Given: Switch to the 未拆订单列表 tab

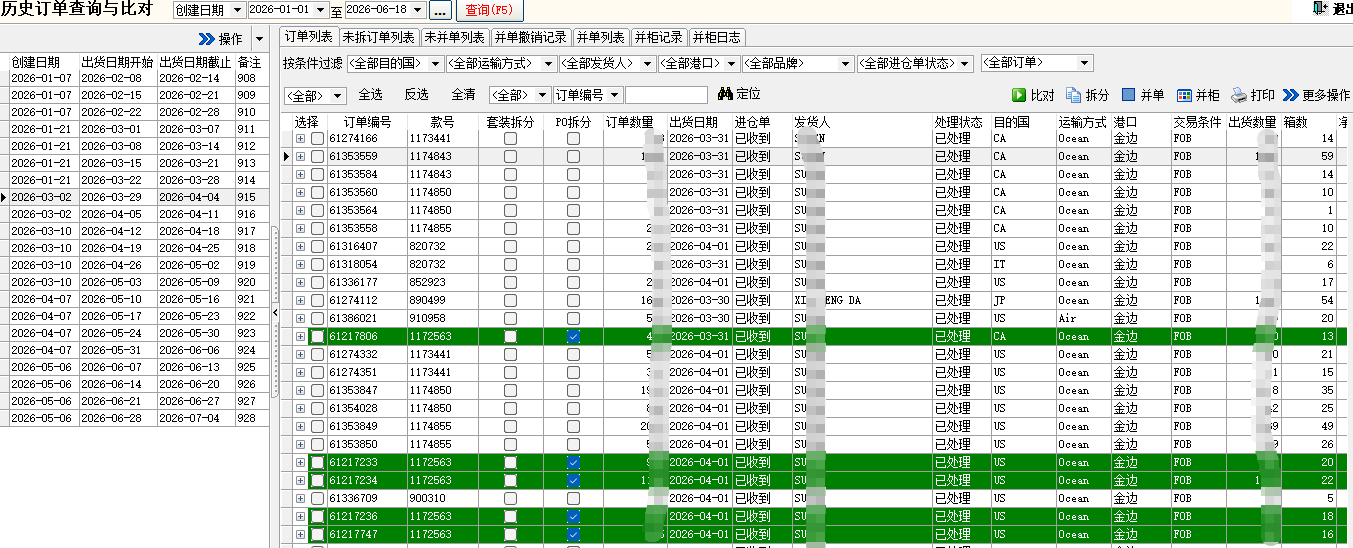Looking at the screenshot, I should point(378,37).
